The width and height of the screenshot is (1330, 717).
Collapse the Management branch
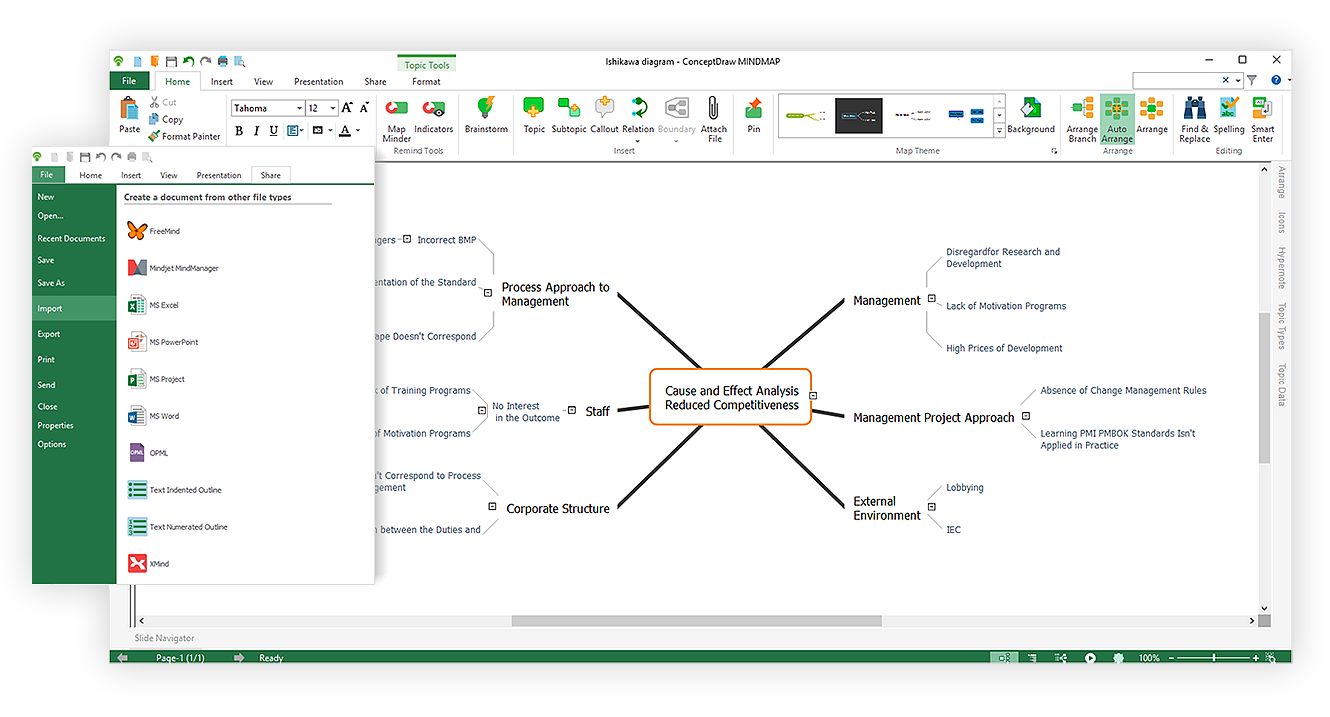932,298
